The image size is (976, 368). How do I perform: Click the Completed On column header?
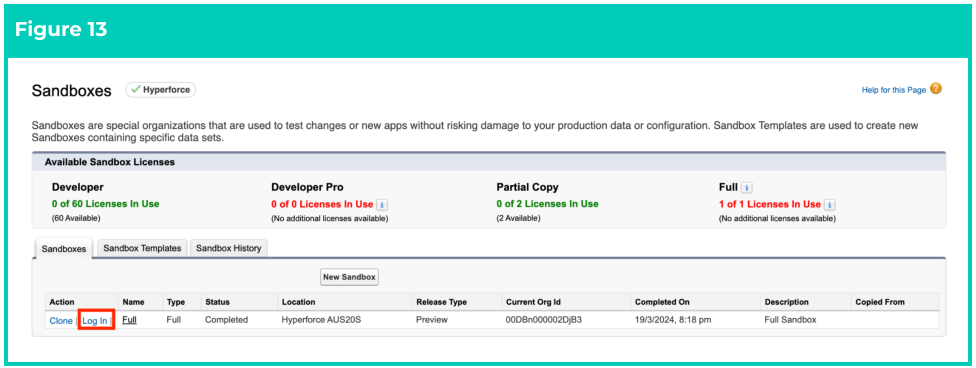pyautogui.click(x=662, y=302)
